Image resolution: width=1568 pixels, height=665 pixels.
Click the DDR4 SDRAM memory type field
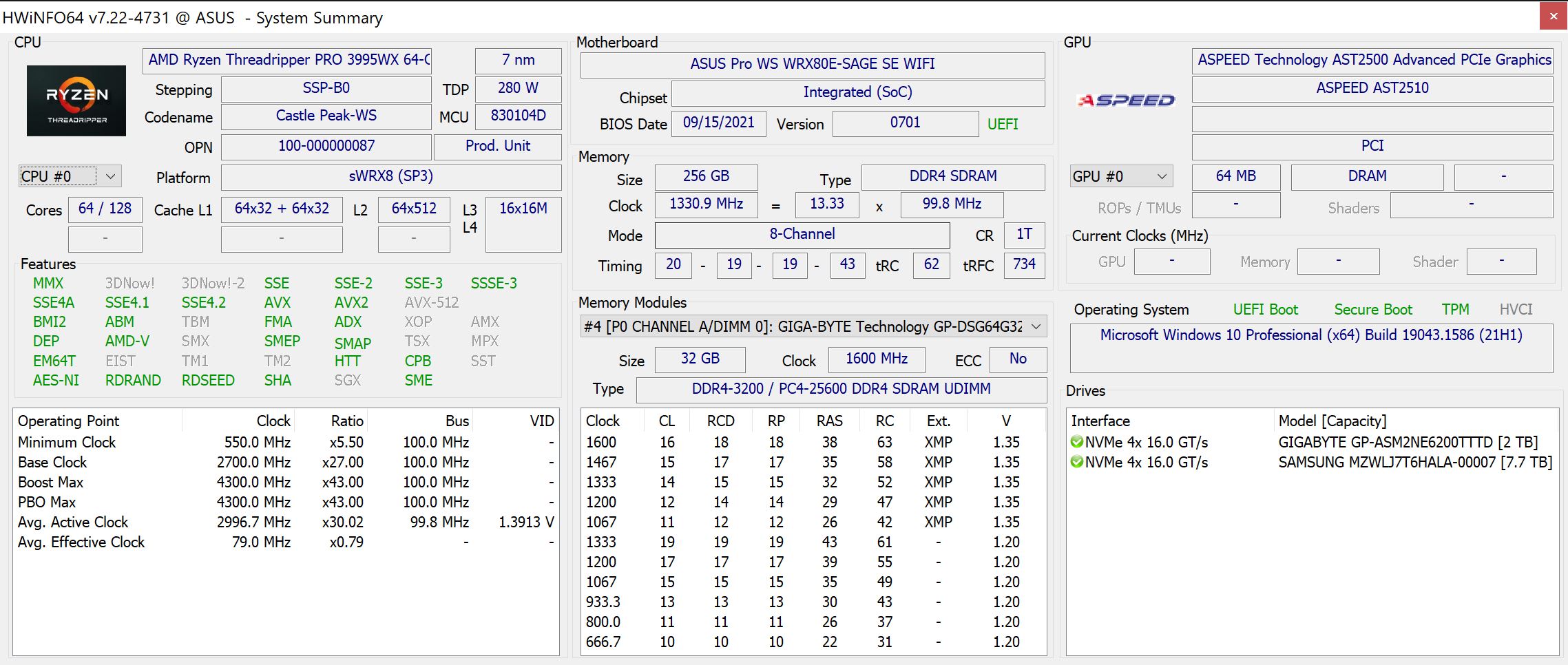point(953,176)
